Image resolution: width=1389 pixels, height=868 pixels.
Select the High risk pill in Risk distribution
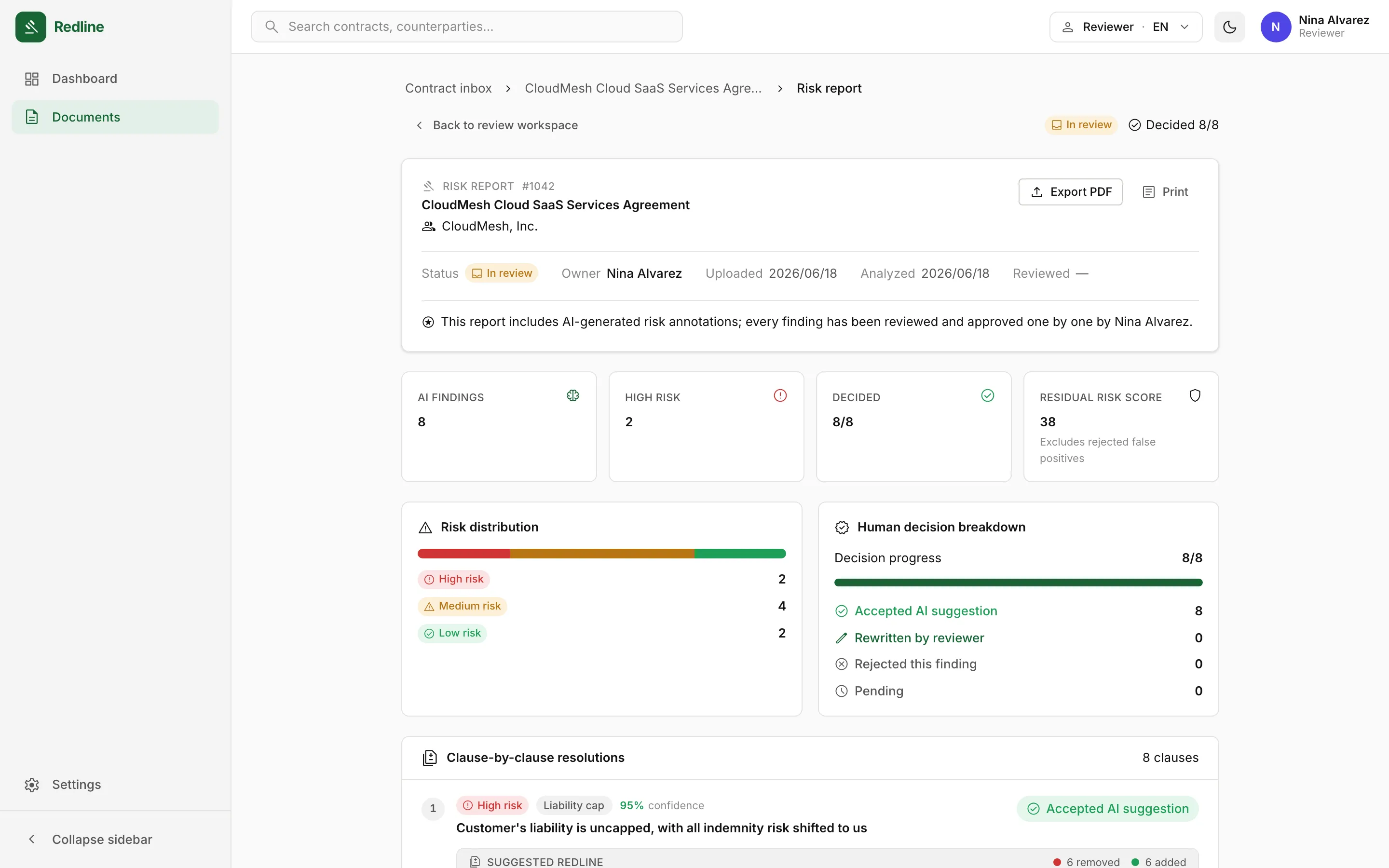(453, 579)
